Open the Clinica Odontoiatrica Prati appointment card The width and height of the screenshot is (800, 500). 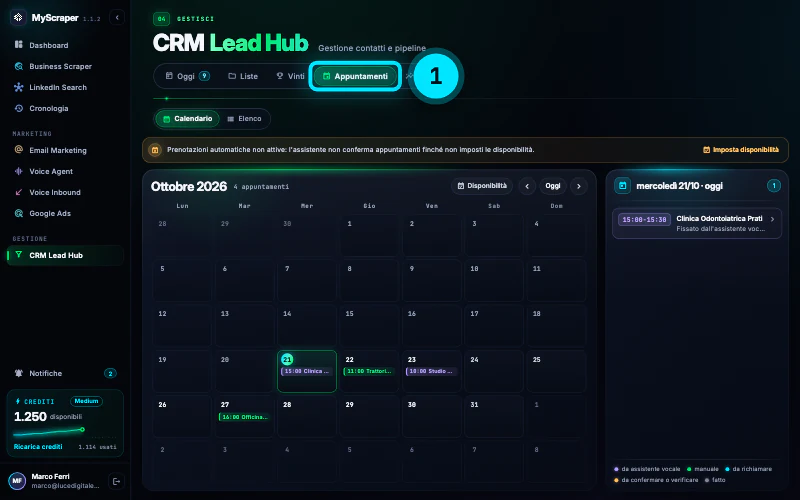697,223
